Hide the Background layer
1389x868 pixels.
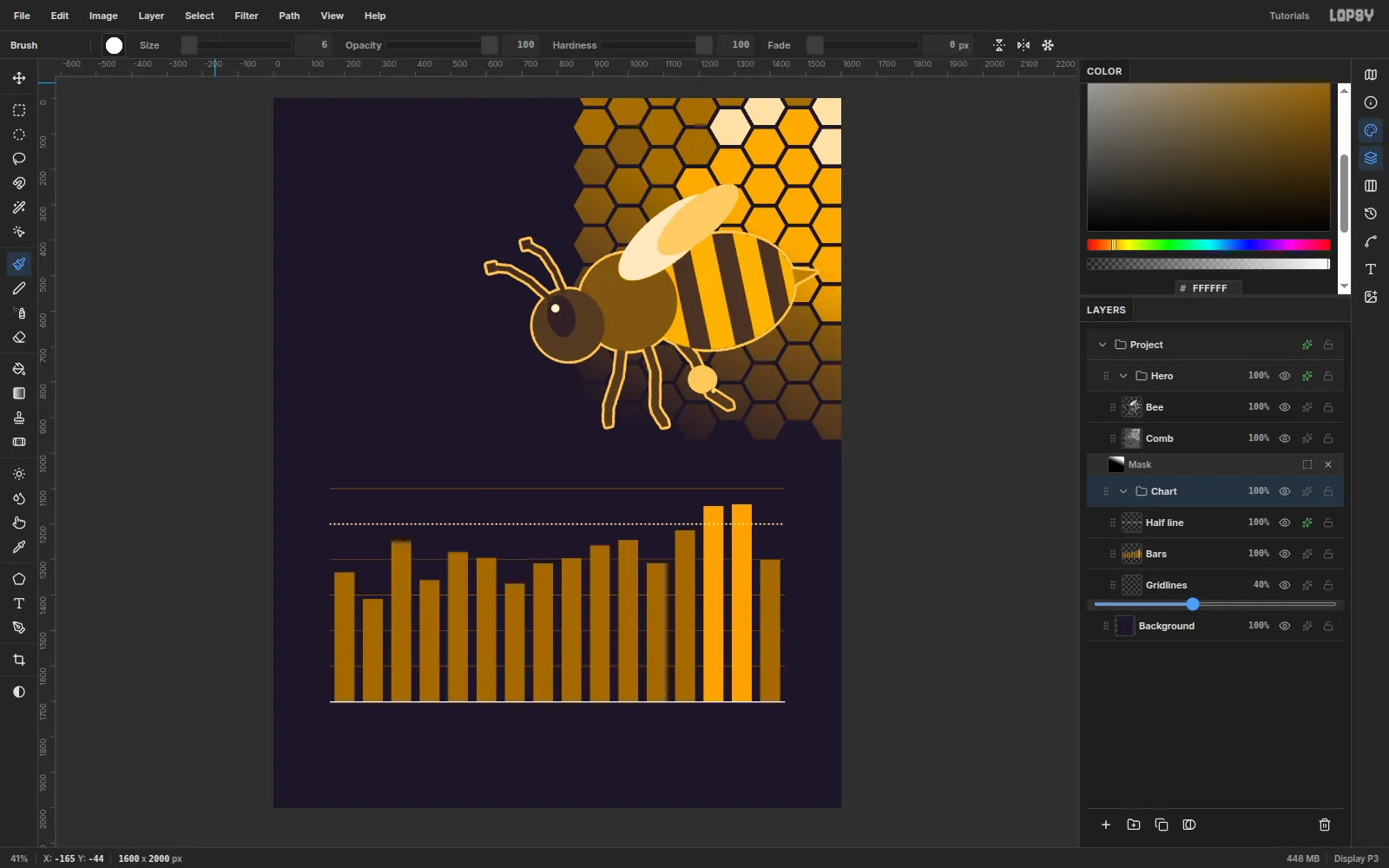tap(1285, 626)
